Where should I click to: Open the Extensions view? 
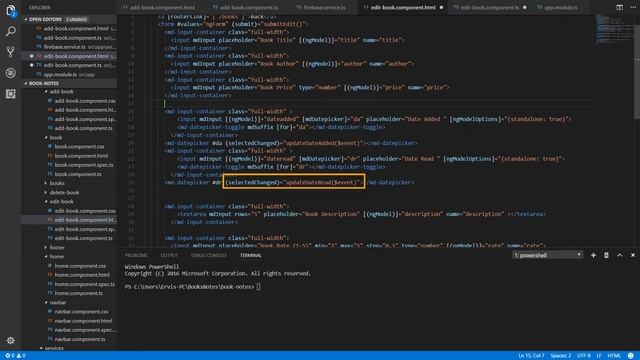point(11,94)
